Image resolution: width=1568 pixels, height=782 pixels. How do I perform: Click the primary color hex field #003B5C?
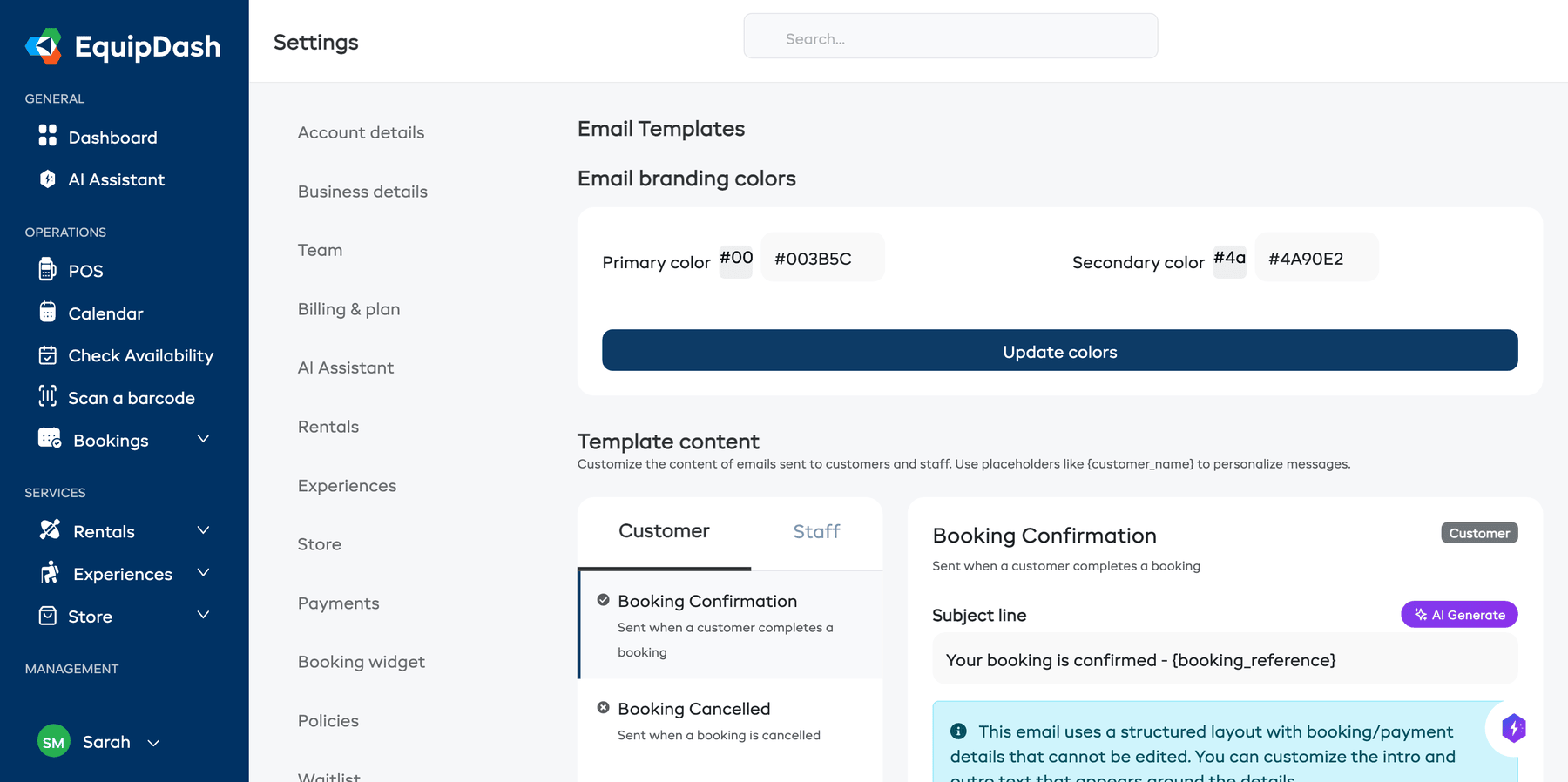(822, 258)
